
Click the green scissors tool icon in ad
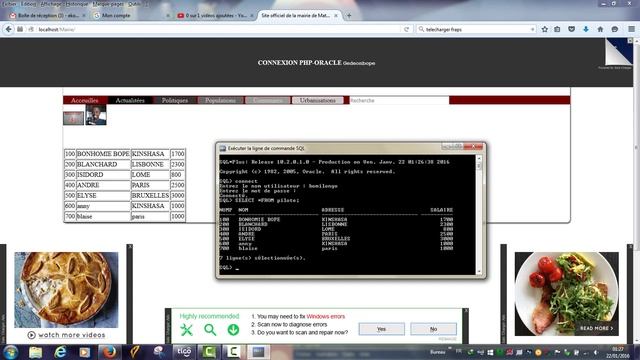(187, 329)
